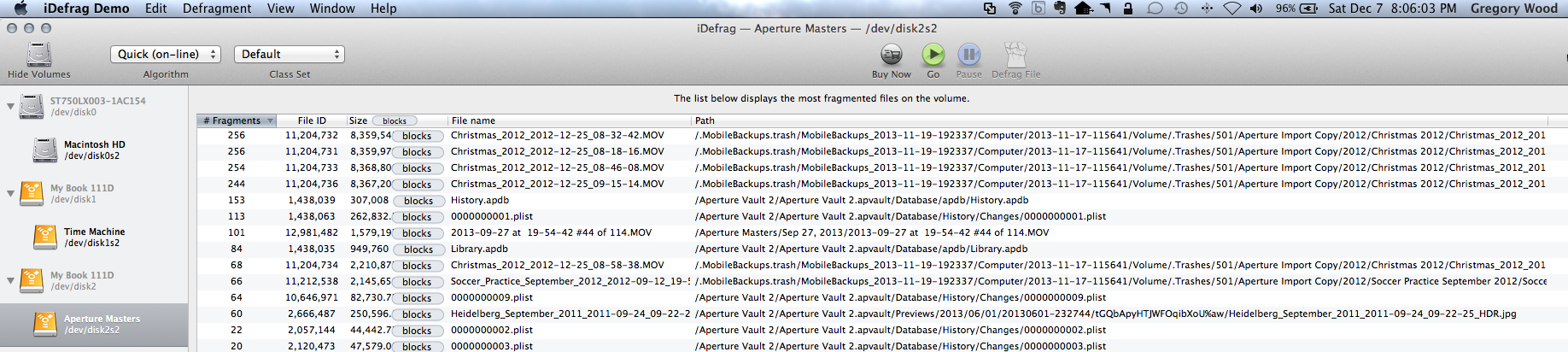
Task: Click the volume speaker menu bar icon
Action: pyautogui.click(x=1256, y=9)
